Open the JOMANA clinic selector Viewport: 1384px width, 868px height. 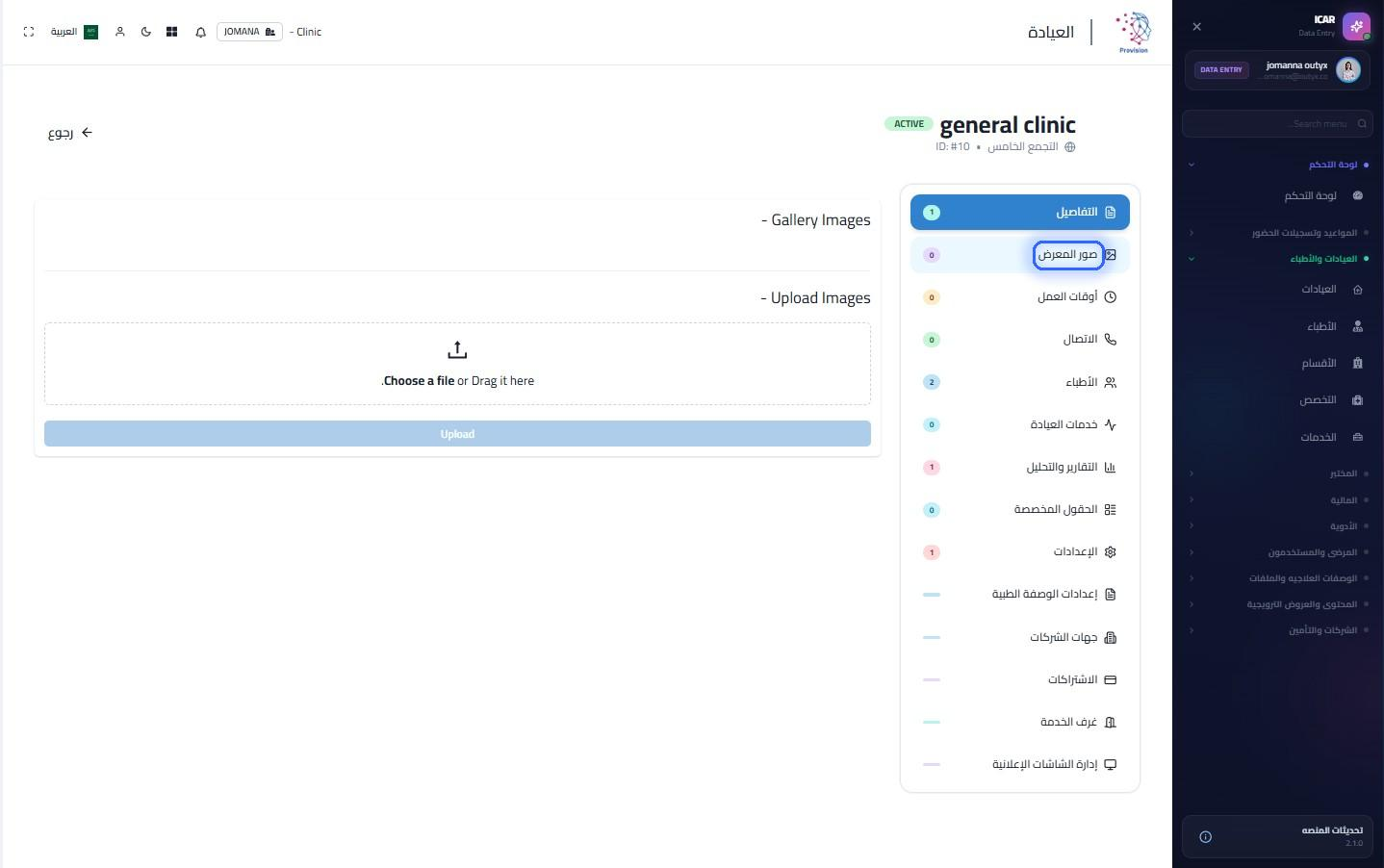pyautogui.click(x=249, y=32)
